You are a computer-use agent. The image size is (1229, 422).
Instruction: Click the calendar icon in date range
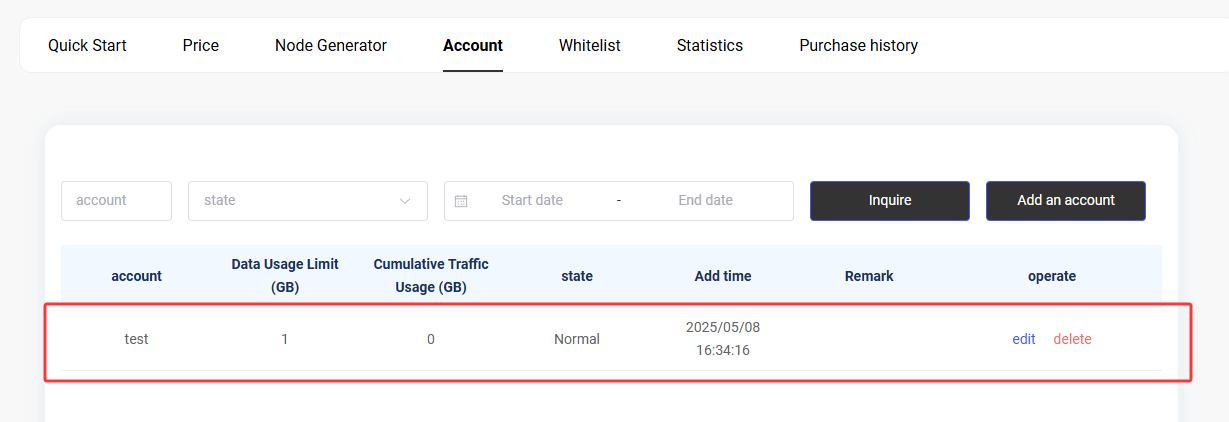point(461,201)
